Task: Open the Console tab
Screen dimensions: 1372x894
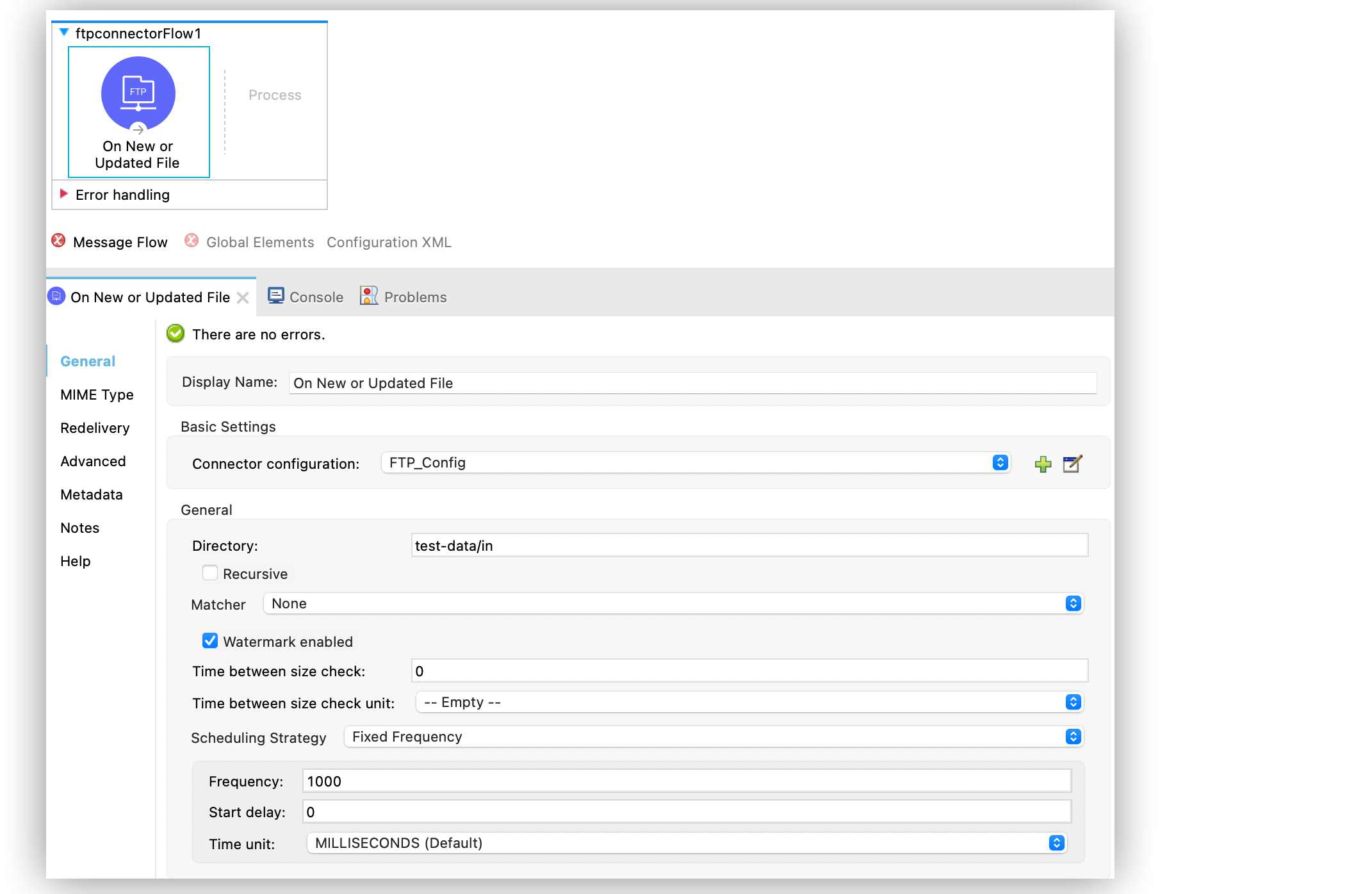Action: [x=316, y=297]
